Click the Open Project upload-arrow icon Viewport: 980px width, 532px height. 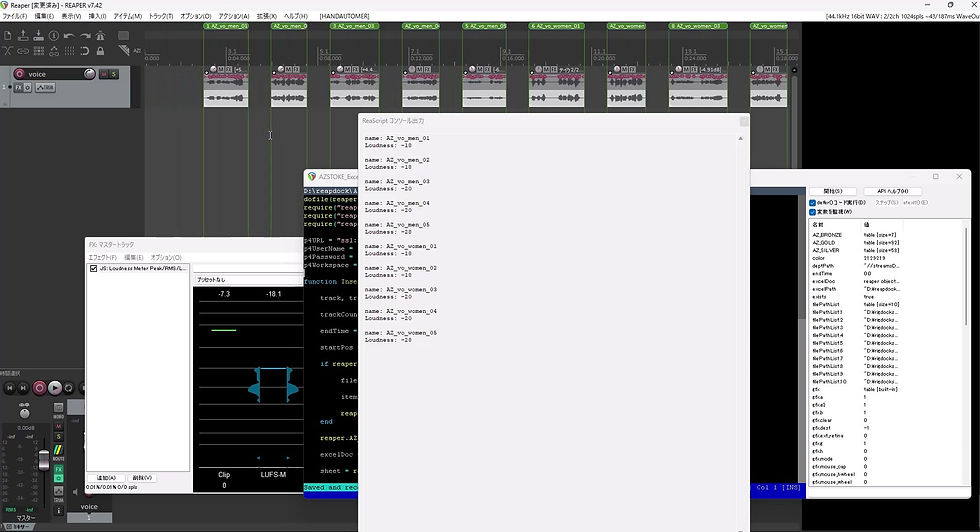point(23,36)
